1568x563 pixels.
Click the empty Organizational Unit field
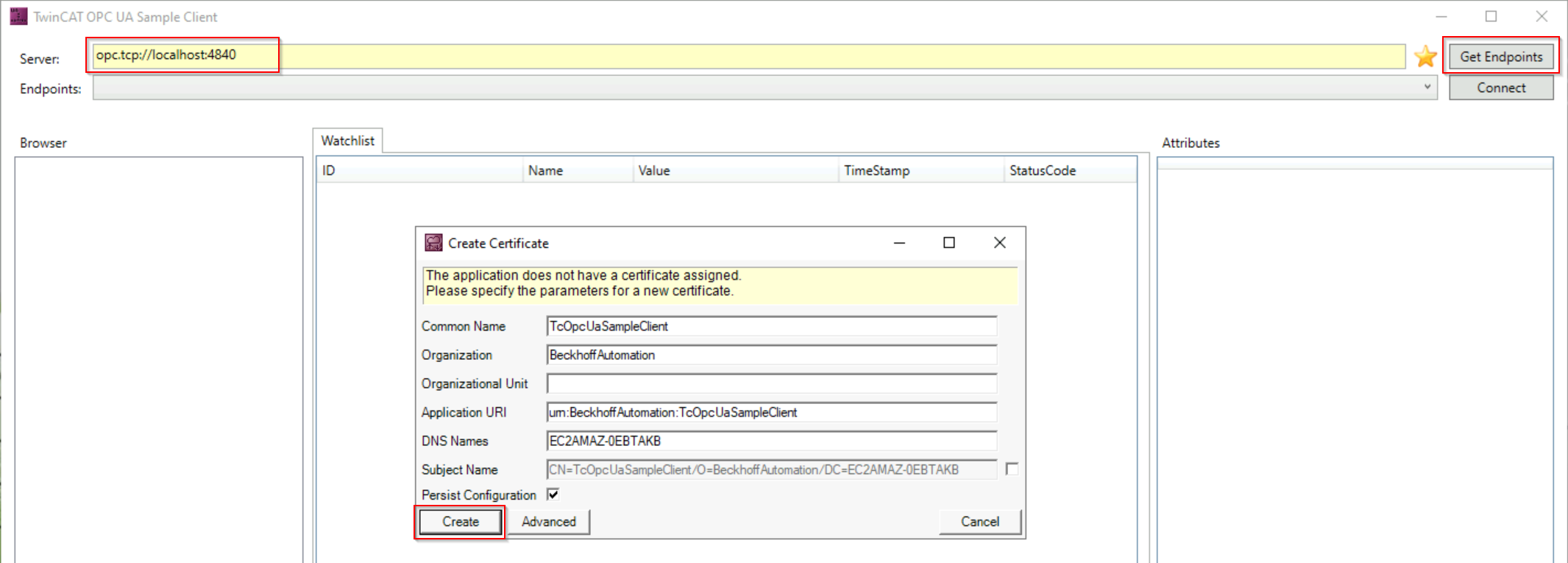coord(772,383)
